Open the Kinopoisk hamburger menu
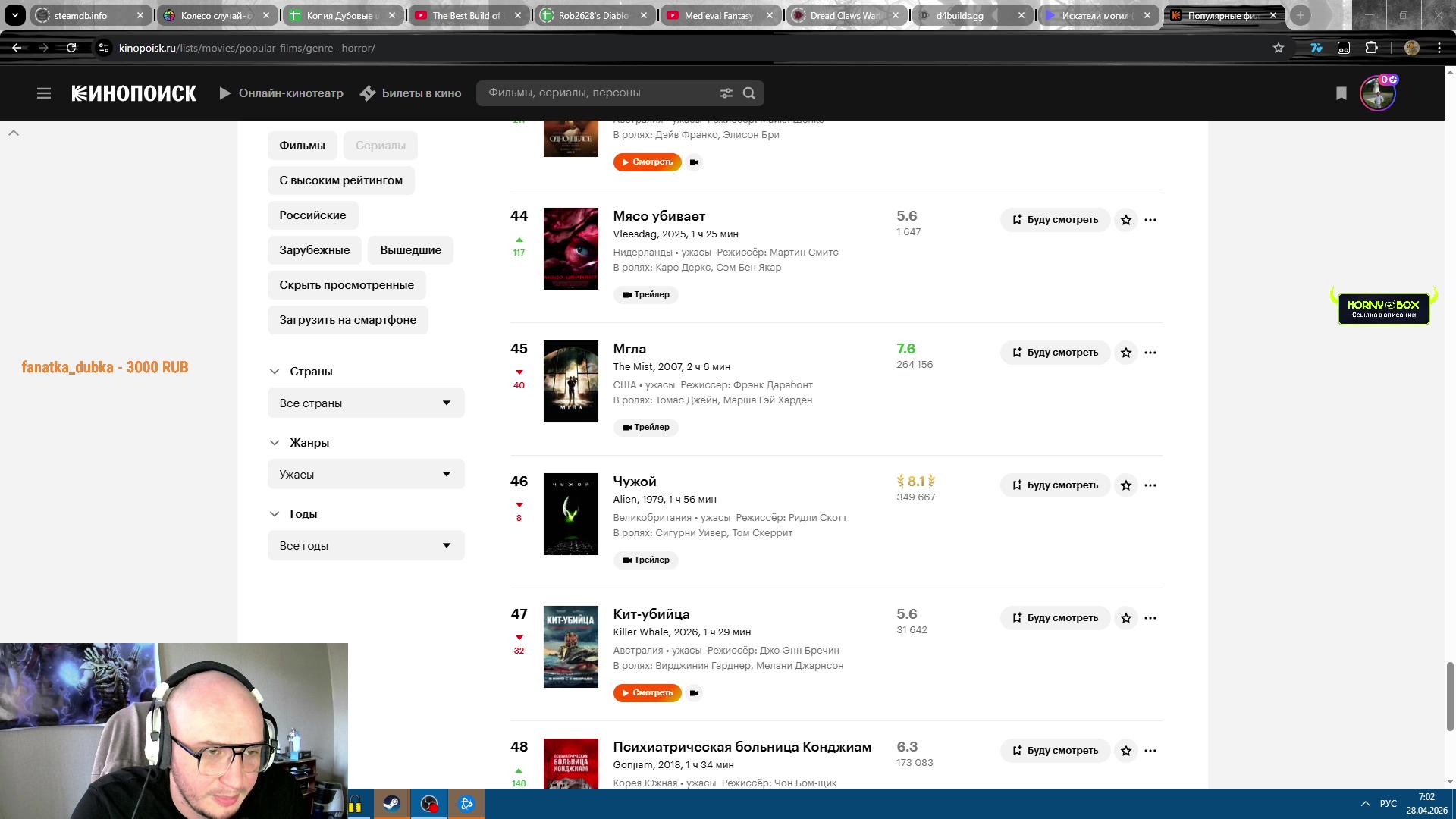Image resolution: width=1456 pixels, height=819 pixels. pos(44,93)
